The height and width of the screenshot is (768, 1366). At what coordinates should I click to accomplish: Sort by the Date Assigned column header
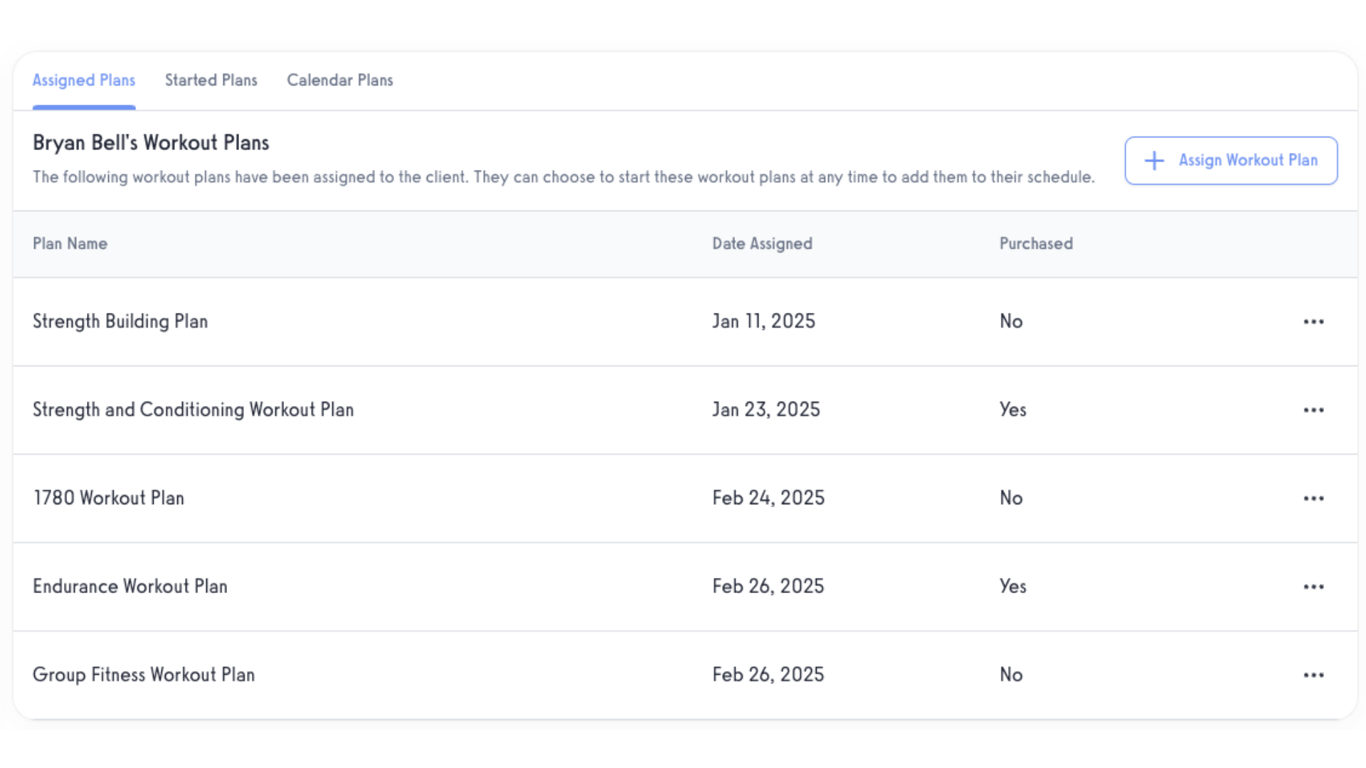click(x=762, y=244)
